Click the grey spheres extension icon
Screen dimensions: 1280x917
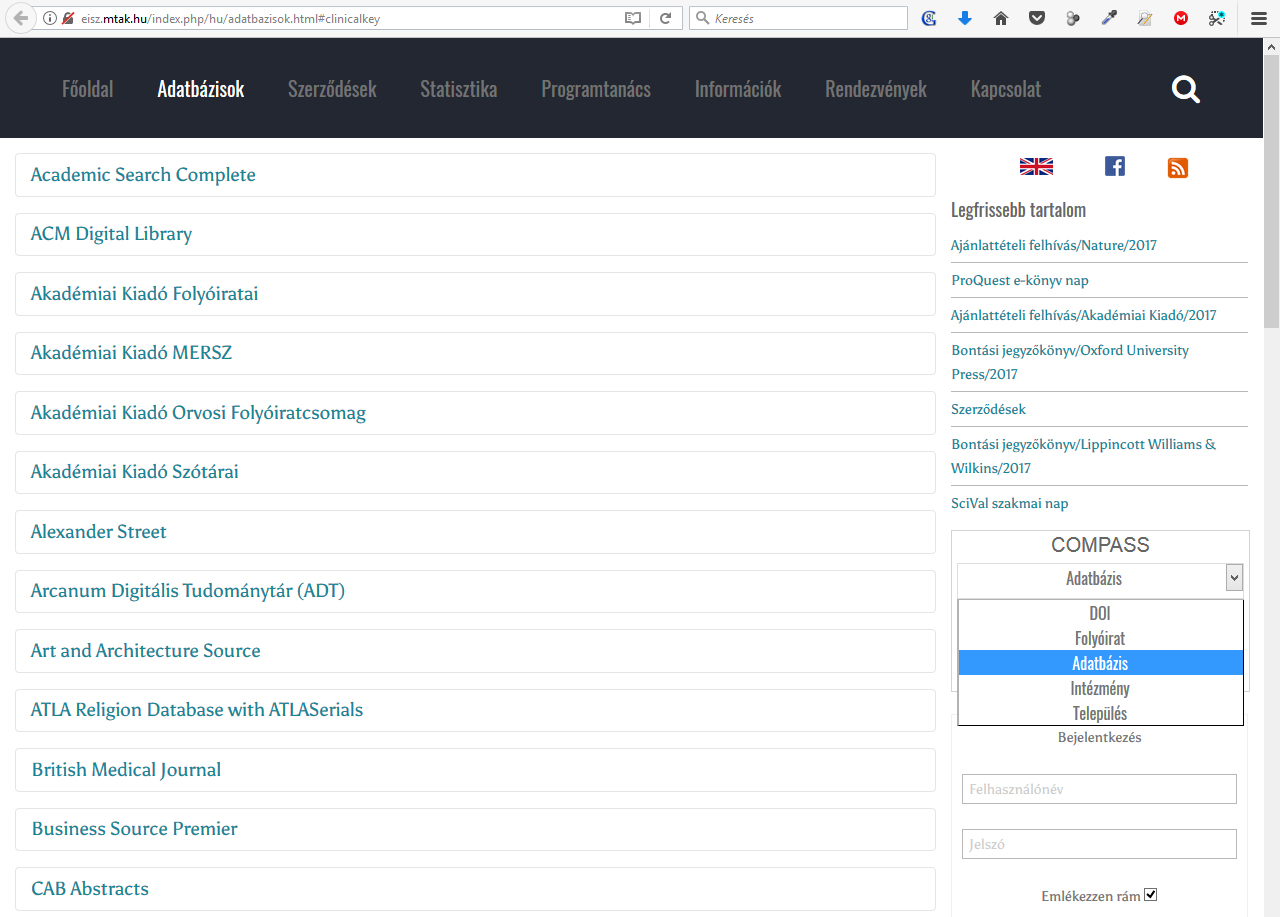pos(1073,18)
